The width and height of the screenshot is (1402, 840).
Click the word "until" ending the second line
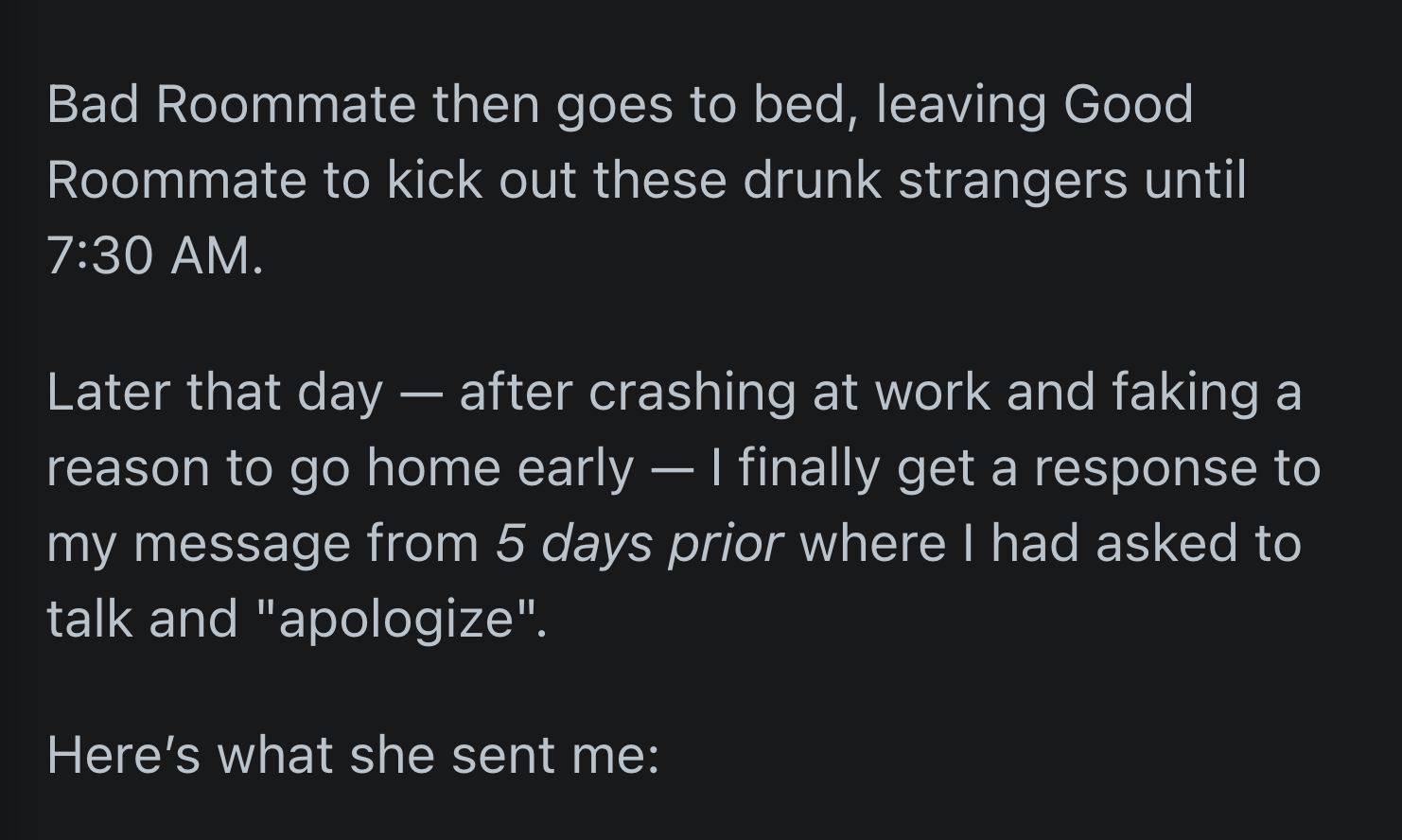1196,180
